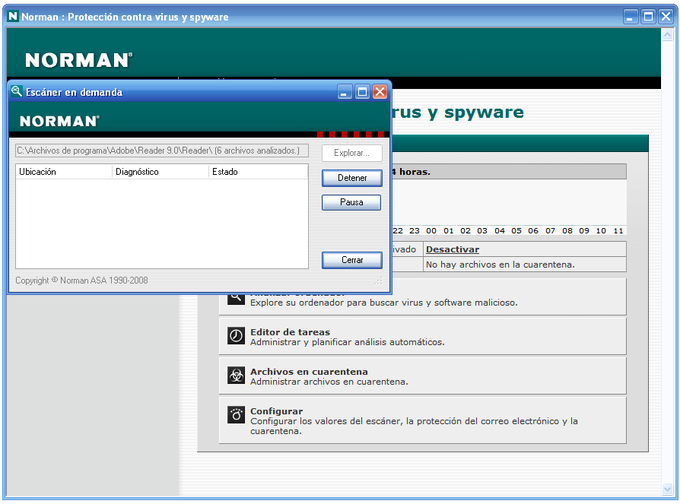
Task: Minimize the Escáner en demanda dialog
Action: pyautogui.click(x=345, y=92)
